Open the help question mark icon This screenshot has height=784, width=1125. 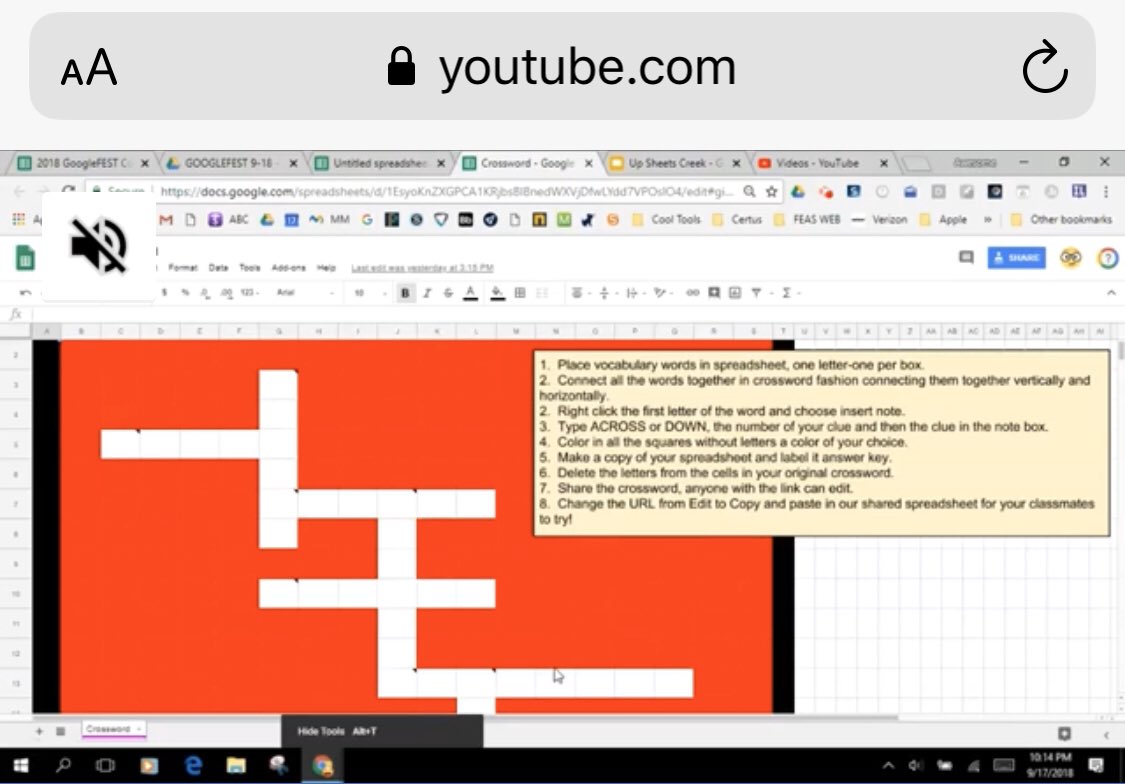(x=1108, y=258)
